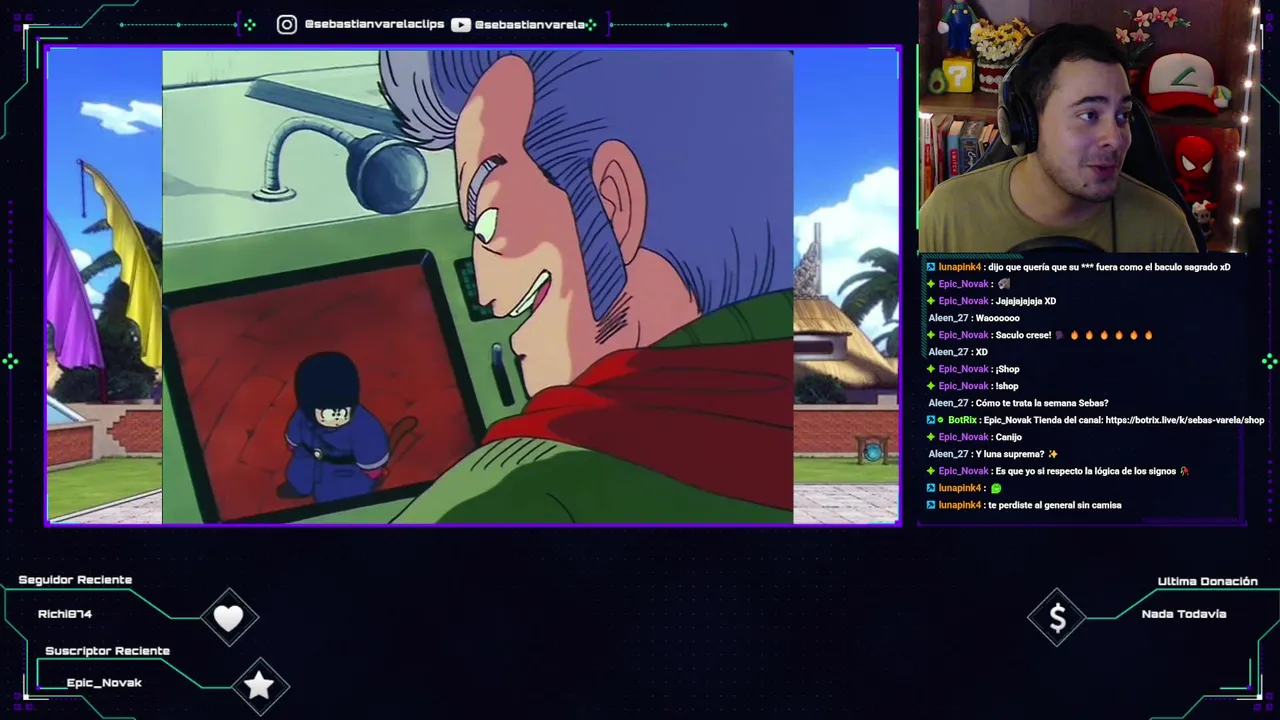Viewport: 1280px width, 720px height.
Task: Click the "Suscriptor Reciente" label
Action: coord(107,651)
